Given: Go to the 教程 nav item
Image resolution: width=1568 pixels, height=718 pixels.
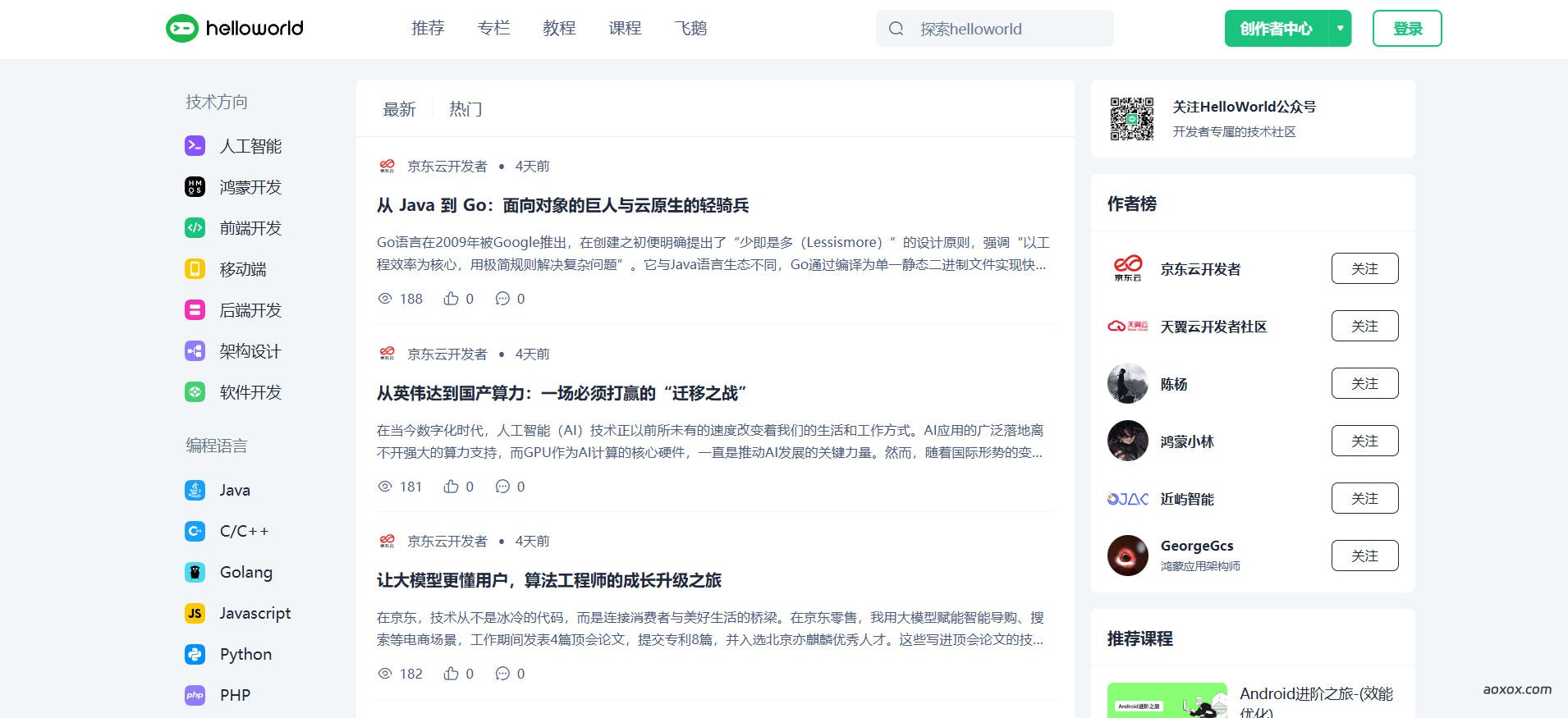Looking at the screenshot, I should (x=559, y=29).
